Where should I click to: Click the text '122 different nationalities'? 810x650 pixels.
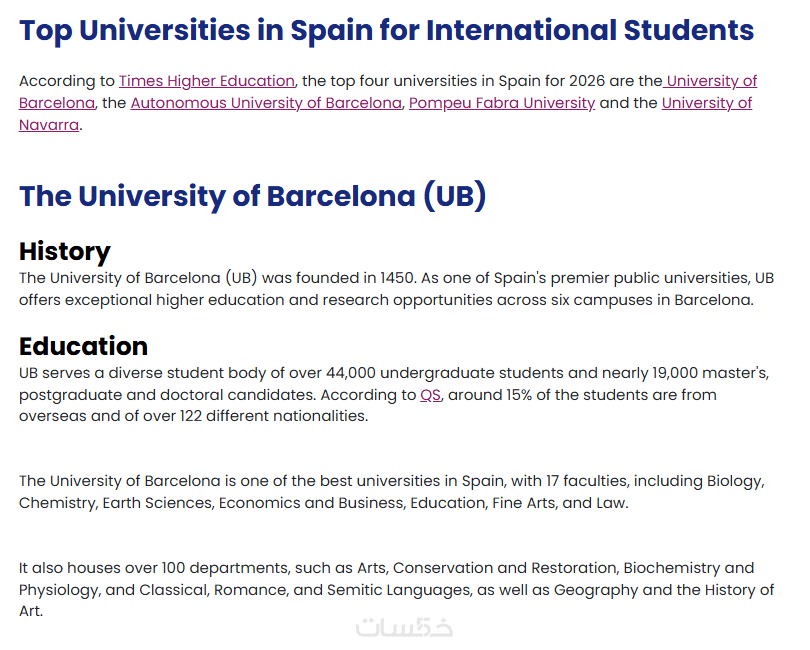pos(273,416)
